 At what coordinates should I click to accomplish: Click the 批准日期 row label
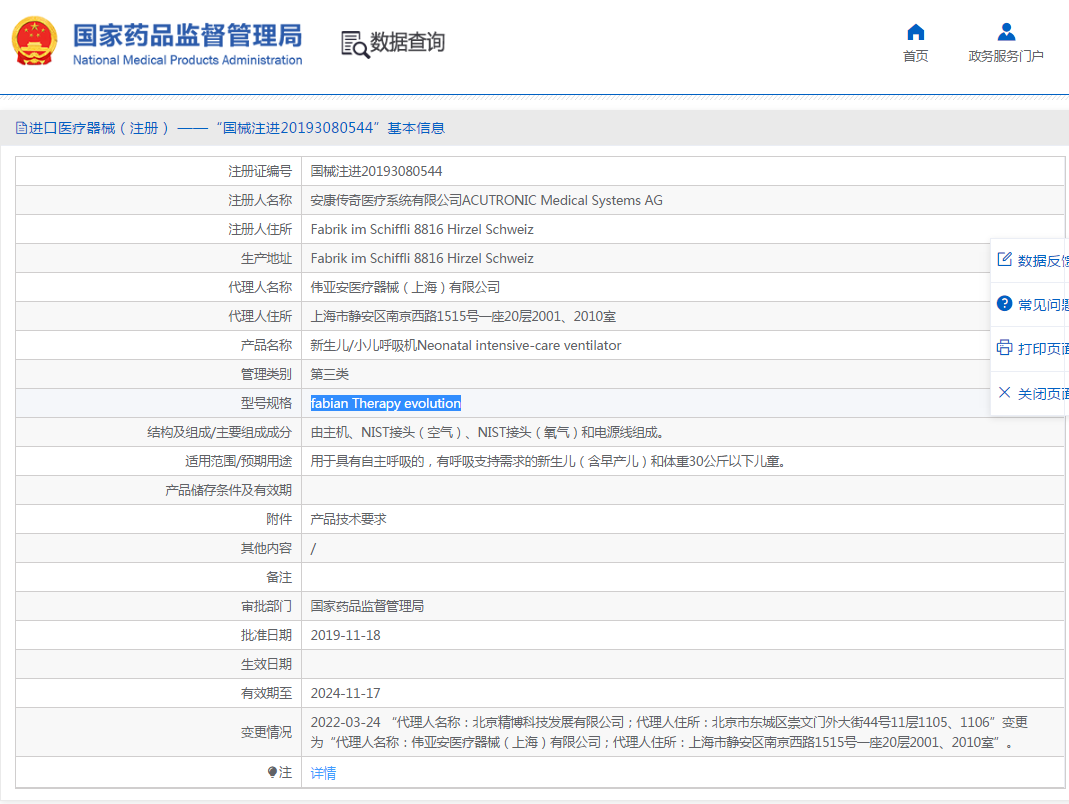coord(266,635)
